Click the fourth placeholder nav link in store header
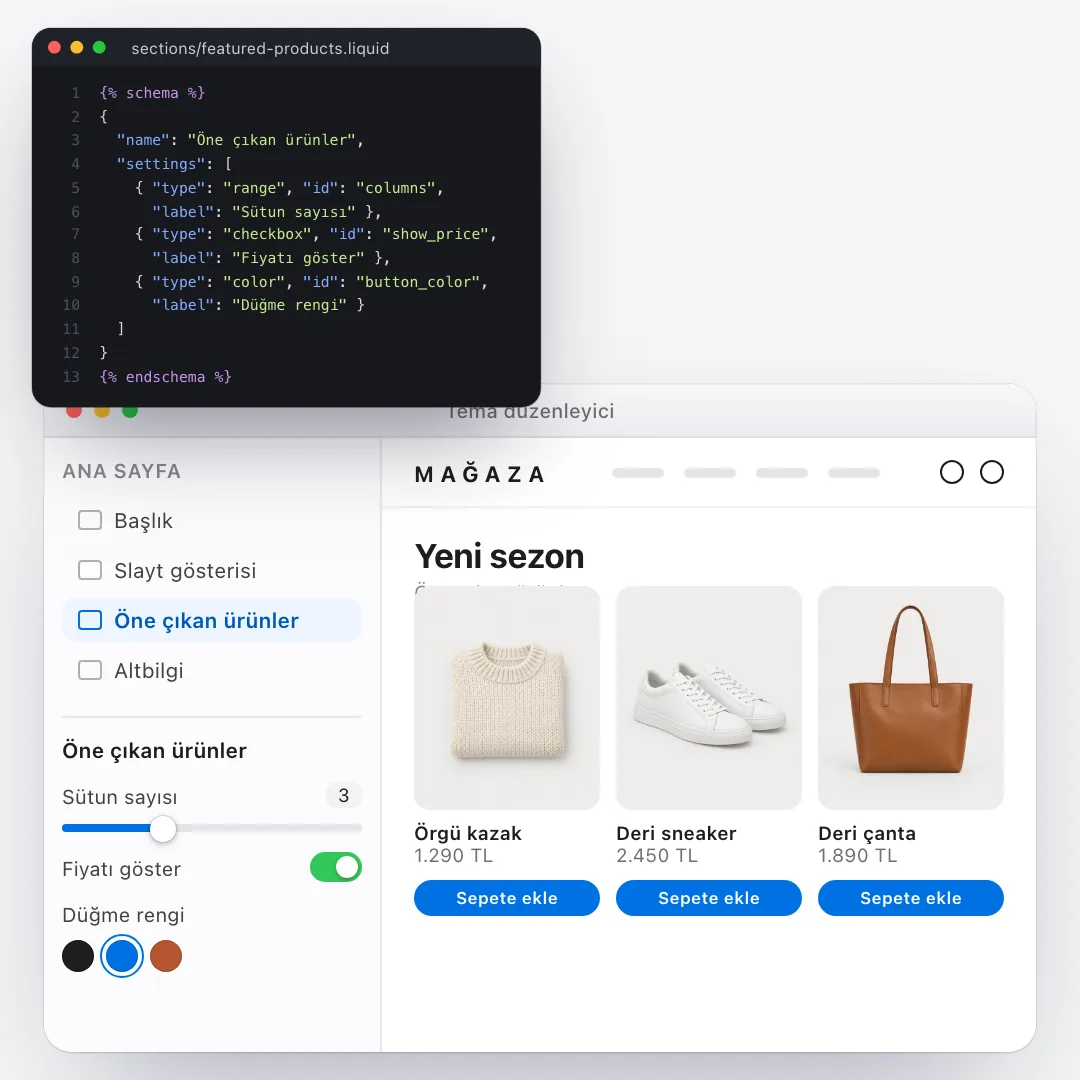1080x1080 pixels. coord(853,472)
